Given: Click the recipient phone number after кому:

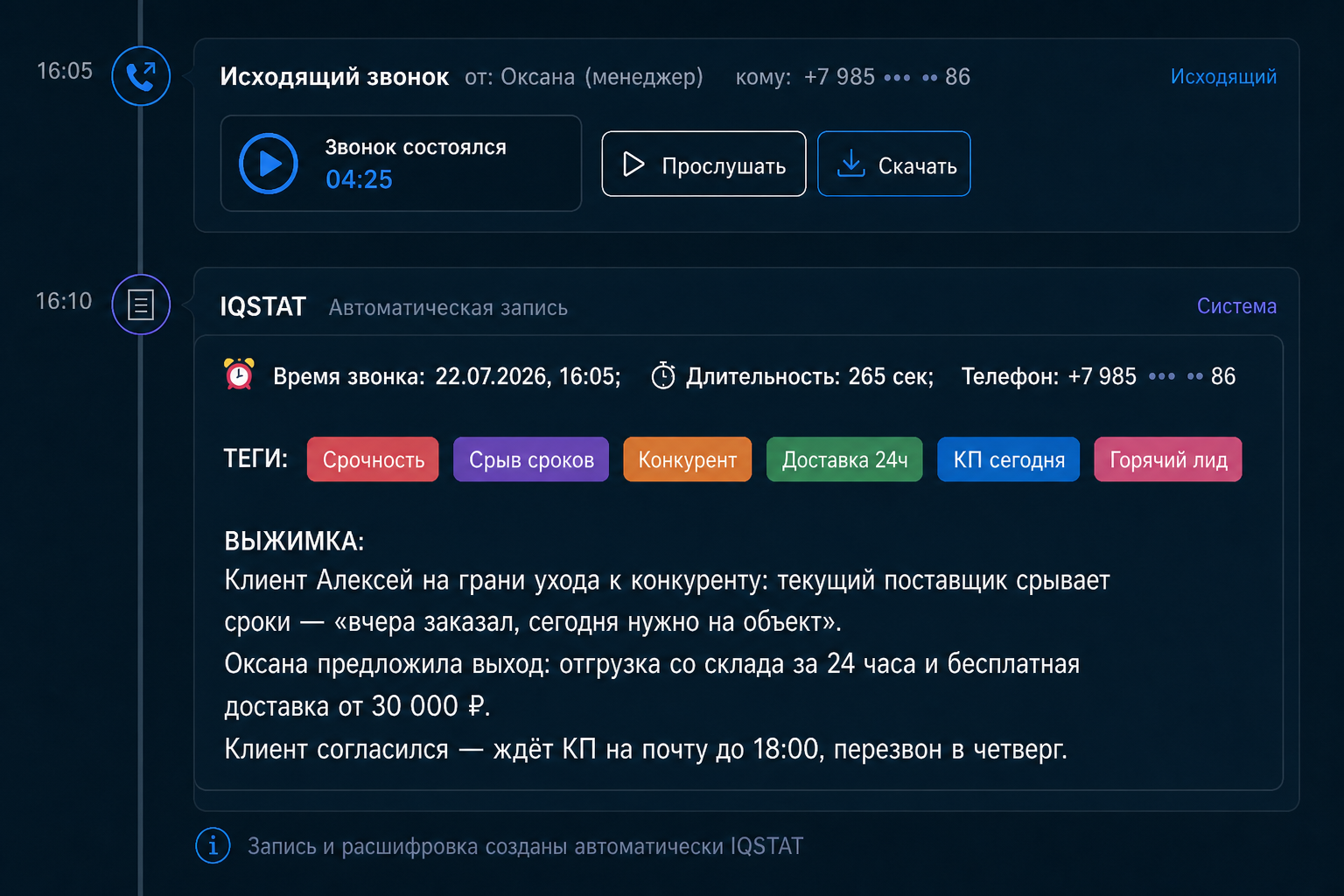Looking at the screenshot, I should click(x=887, y=77).
